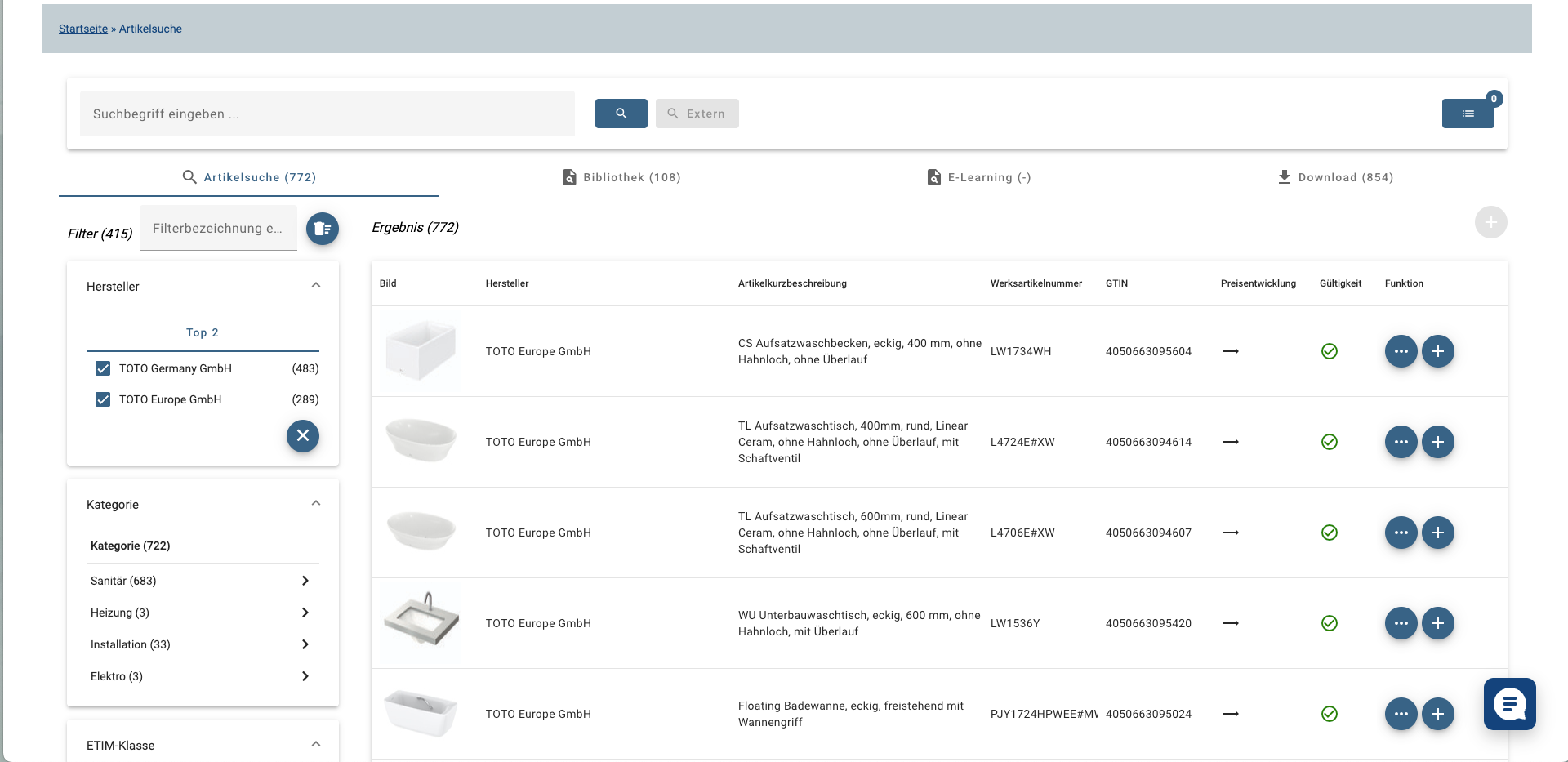Add article LW1734WH with plus button

click(1437, 351)
